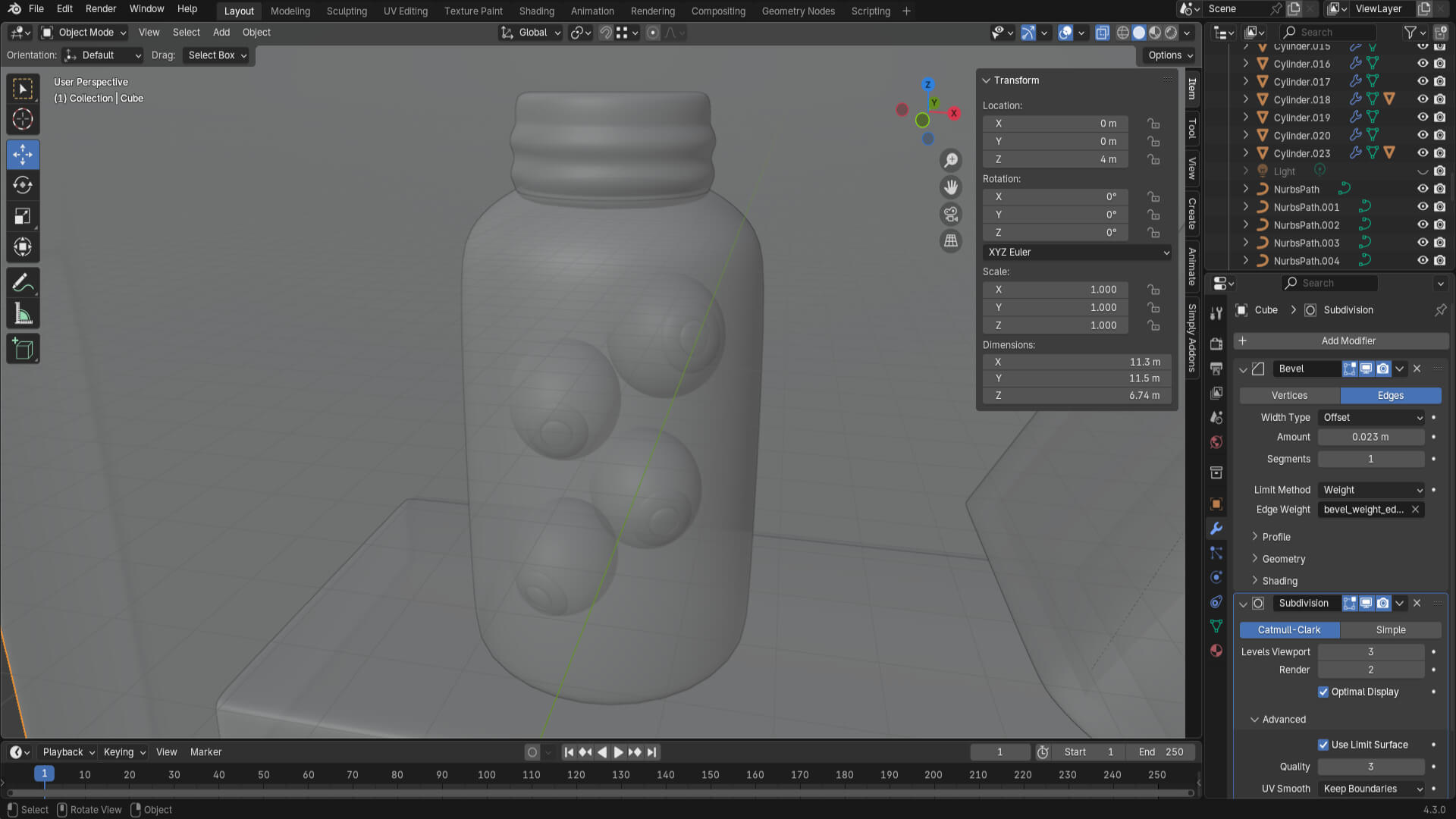Hide Cylinder.017 using its eye icon
The height and width of the screenshot is (819, 1456).
tap(1423, 81)
